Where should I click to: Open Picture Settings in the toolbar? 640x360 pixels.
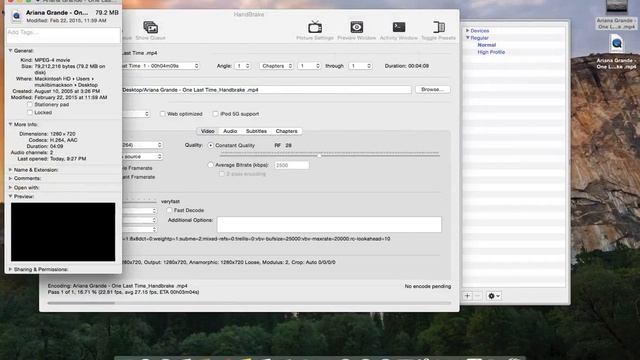[315, 27]
